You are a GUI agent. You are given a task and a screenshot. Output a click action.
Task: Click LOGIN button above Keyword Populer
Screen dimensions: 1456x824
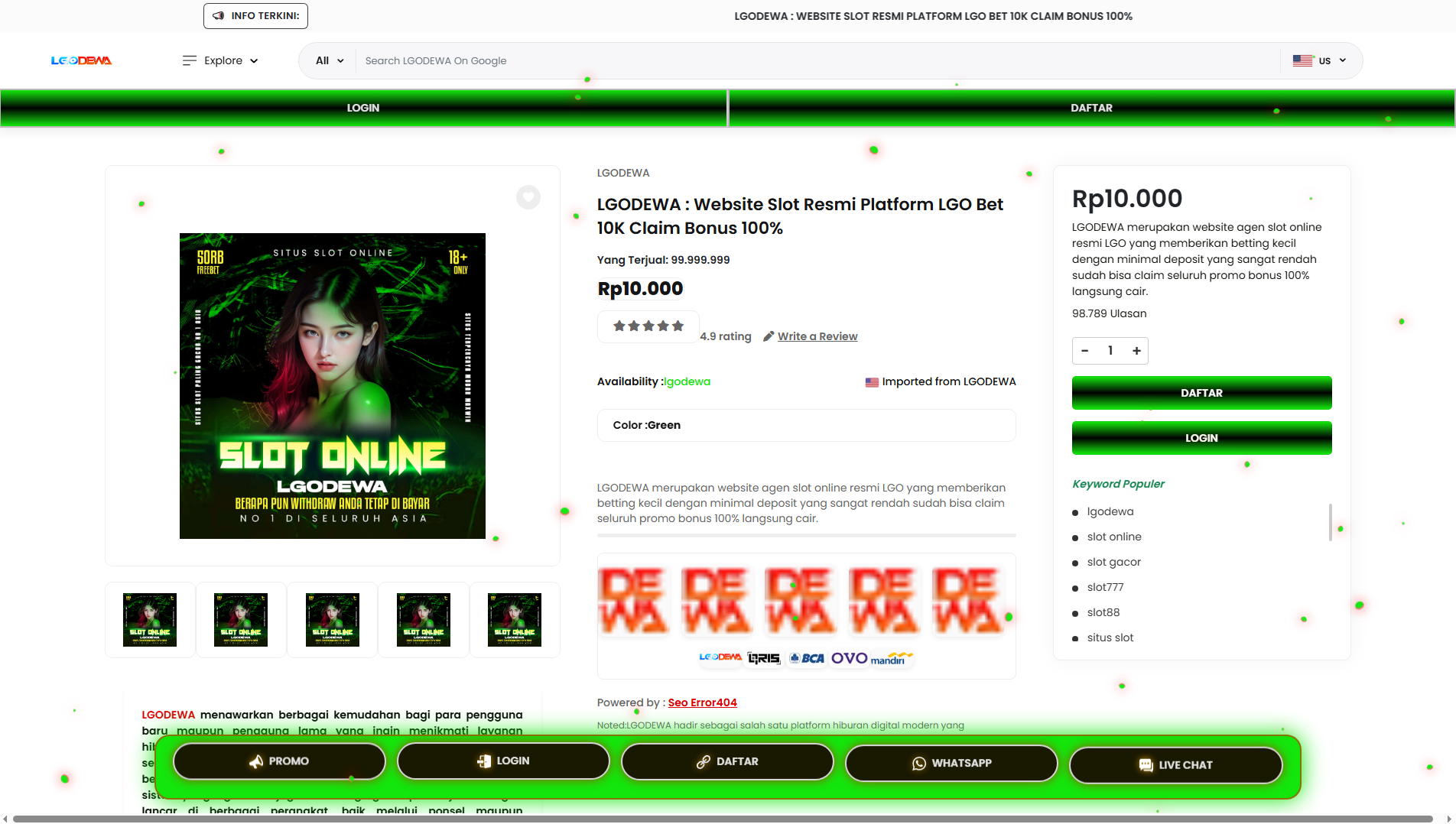coord(1202,438)
